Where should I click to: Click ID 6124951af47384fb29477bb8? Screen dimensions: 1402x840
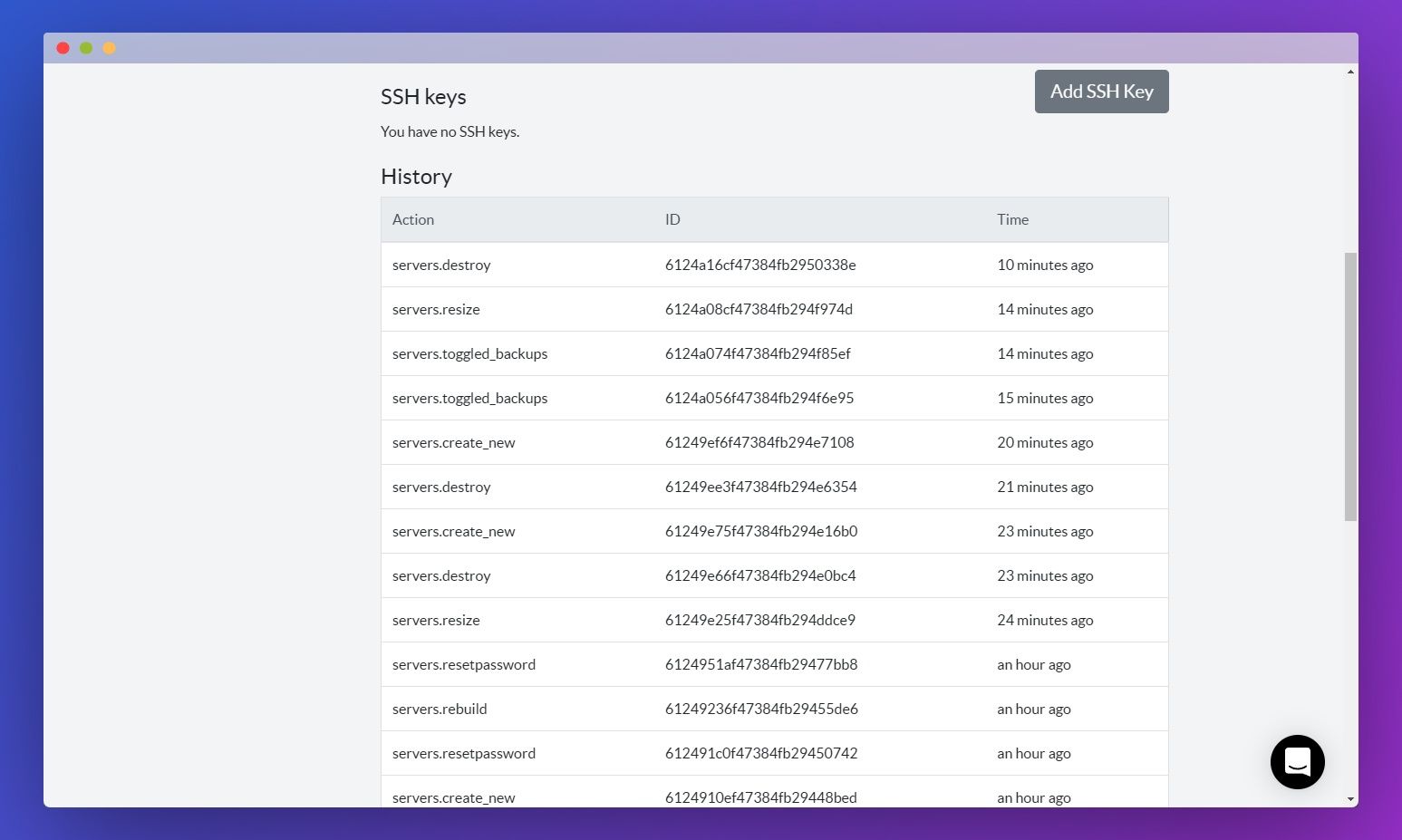[761, 664]
